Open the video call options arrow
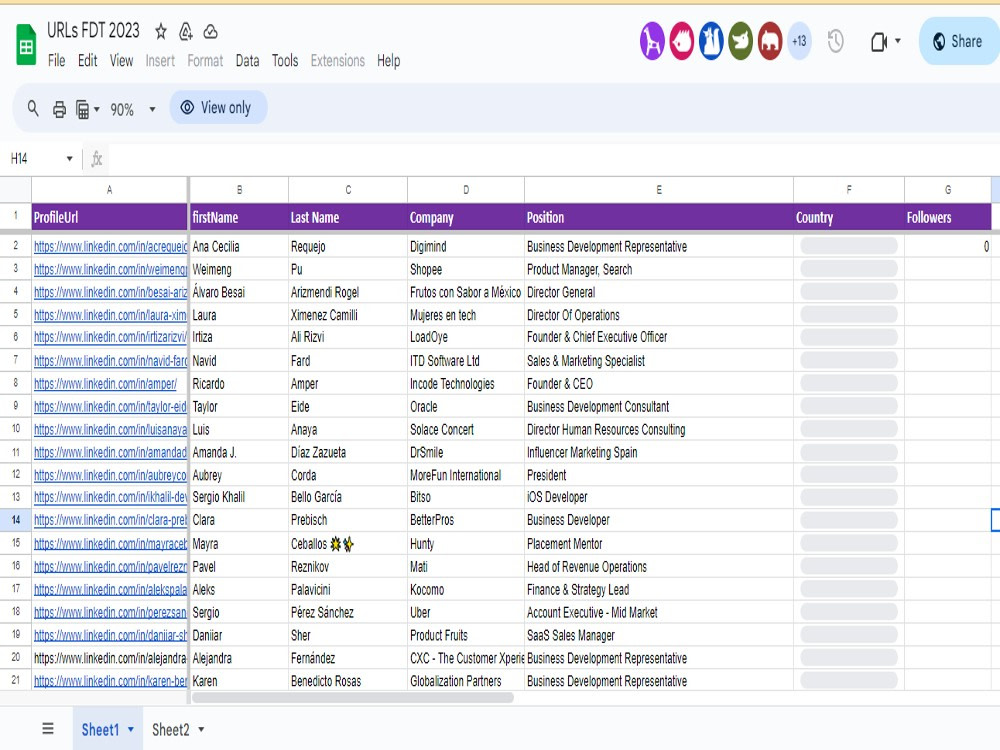This screenshot has width=1000, height=750. click(x=897, y=41)
